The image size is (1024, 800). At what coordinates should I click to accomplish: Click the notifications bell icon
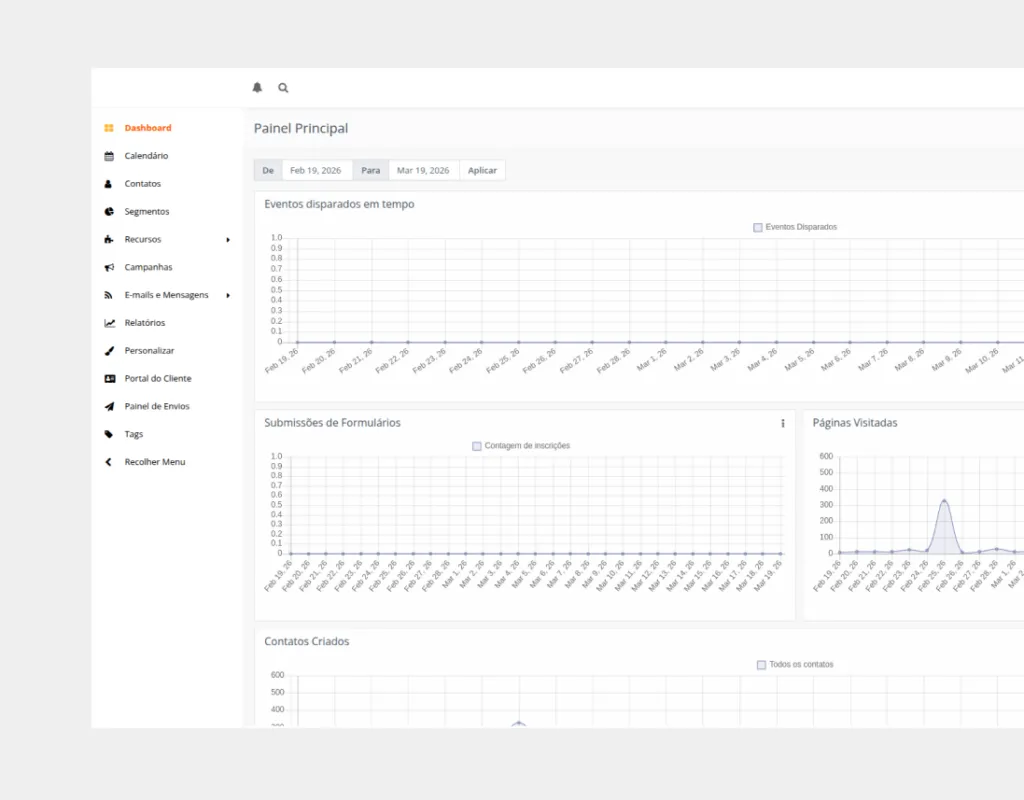(257, 88)
